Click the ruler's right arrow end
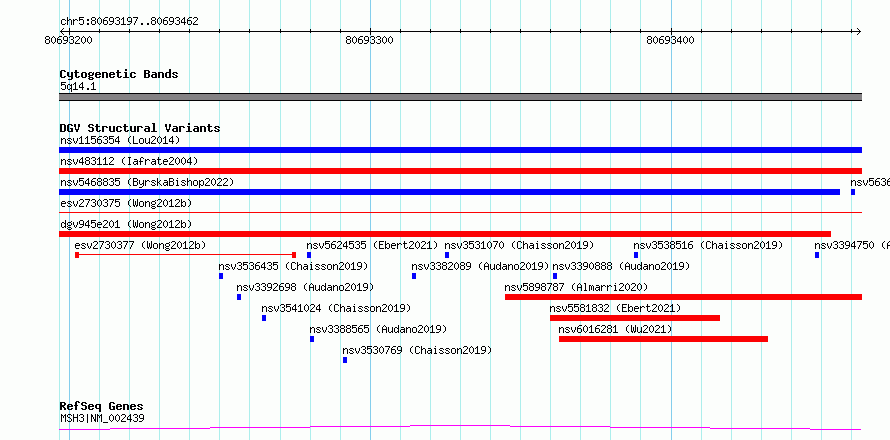The height and width of the screenshot is (440, 890). point(858,31)
